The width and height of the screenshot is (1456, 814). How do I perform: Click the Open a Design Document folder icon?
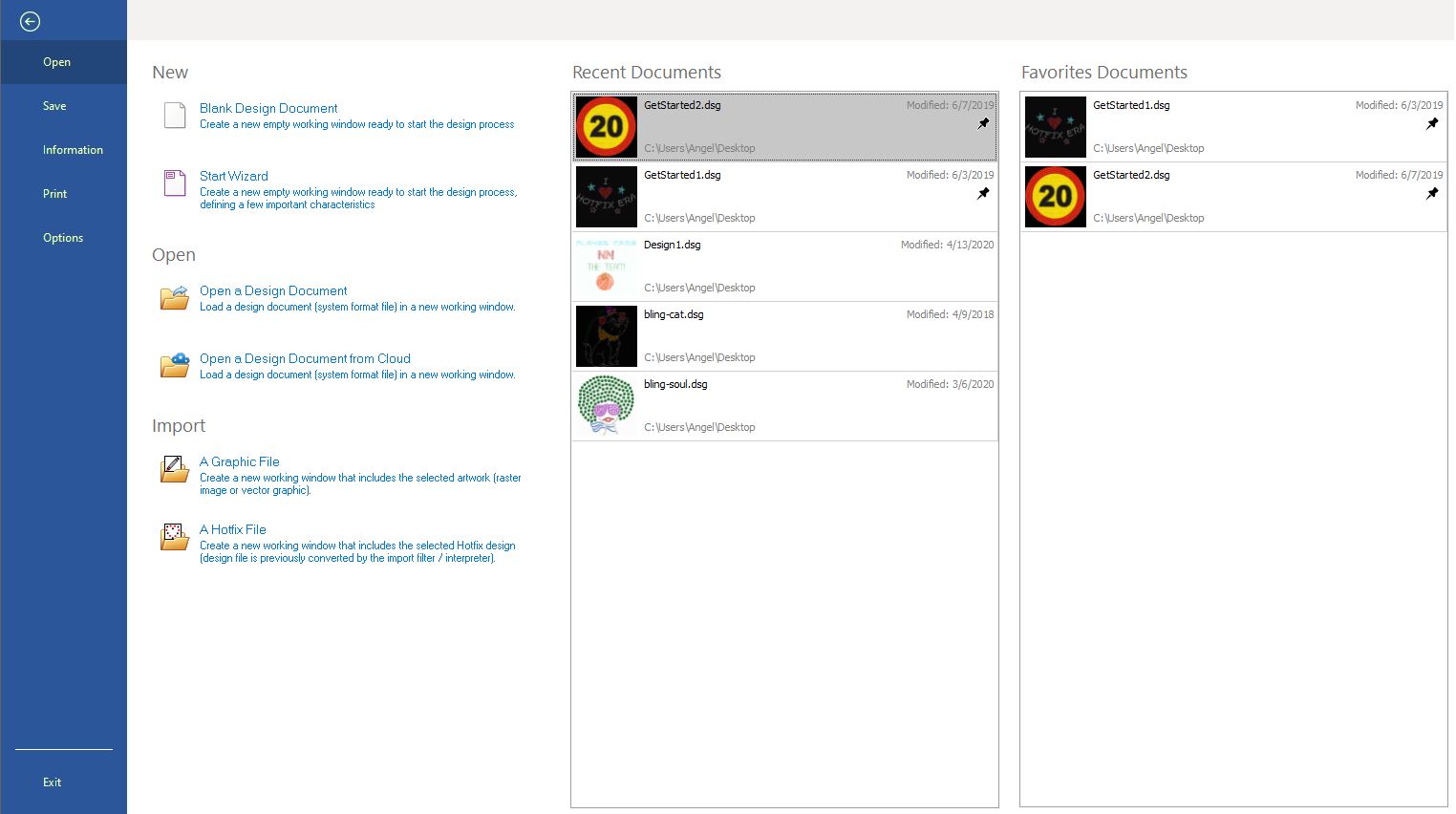coord(175,298)
